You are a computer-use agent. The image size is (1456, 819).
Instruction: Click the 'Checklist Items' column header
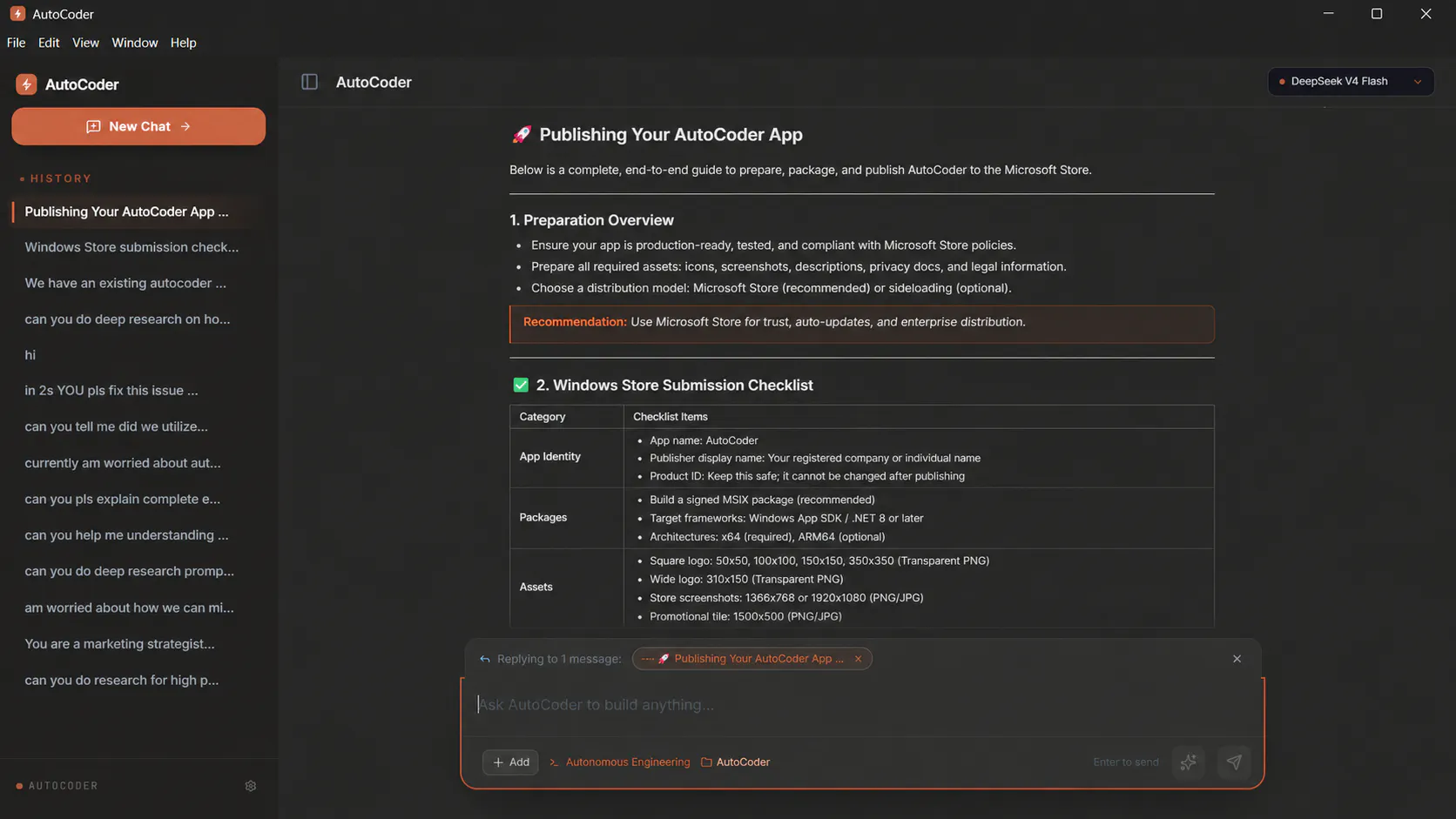pos(670,417)
